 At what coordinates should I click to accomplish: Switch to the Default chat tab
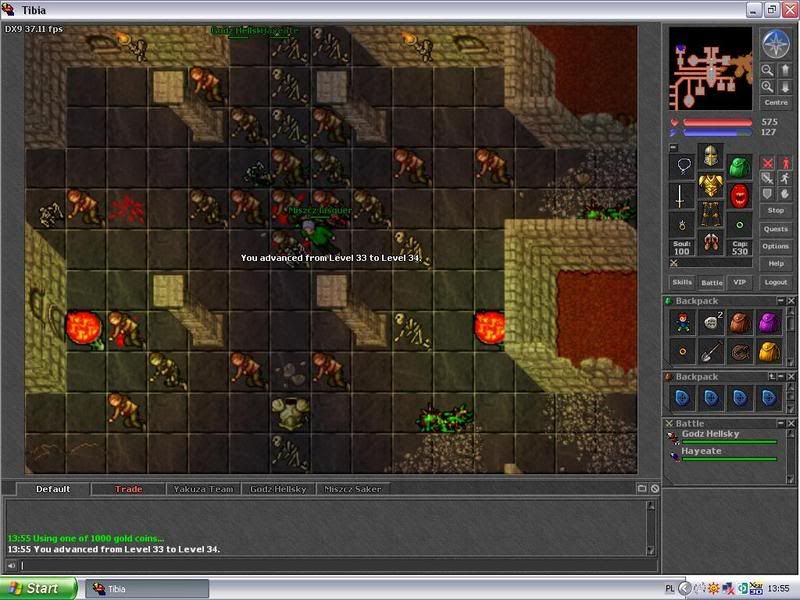[53, 489]
